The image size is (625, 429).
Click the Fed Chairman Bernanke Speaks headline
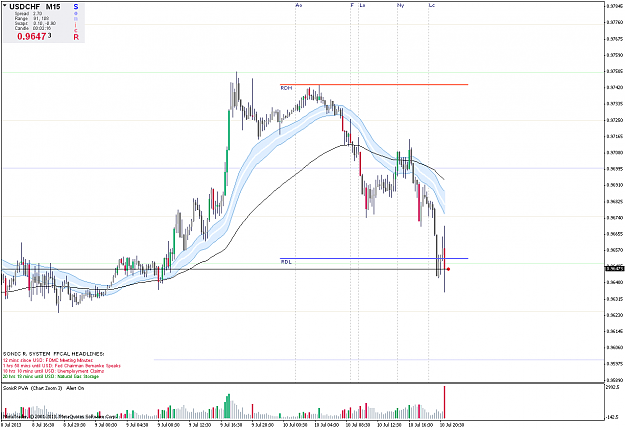[x=61, y=366]
